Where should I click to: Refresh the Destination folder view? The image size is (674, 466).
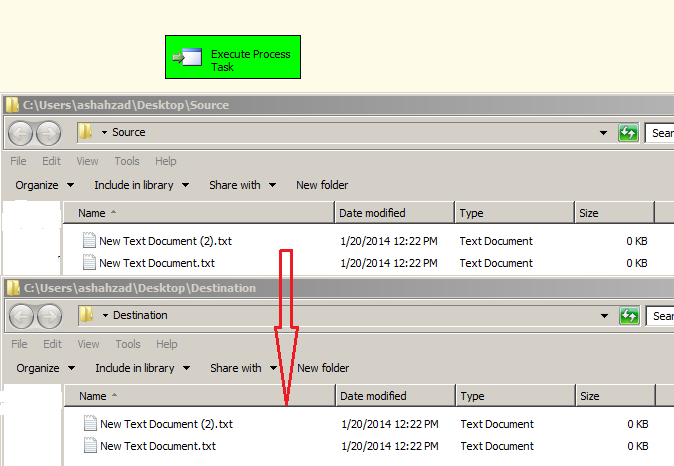[x=629, y=316]
